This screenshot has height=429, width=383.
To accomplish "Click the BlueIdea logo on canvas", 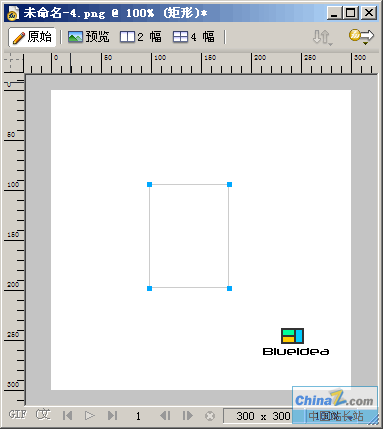I will click(x=296, y=342).
